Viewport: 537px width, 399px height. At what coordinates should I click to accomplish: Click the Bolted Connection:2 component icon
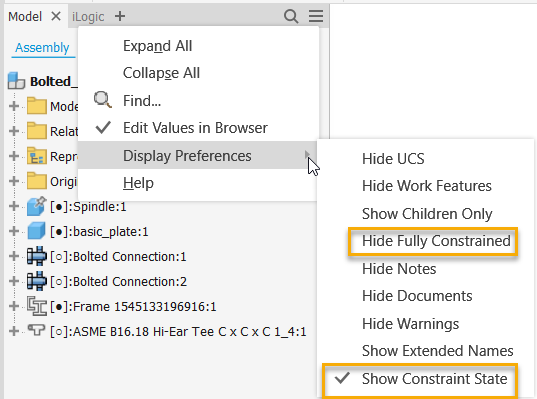(x=36, y=281)
